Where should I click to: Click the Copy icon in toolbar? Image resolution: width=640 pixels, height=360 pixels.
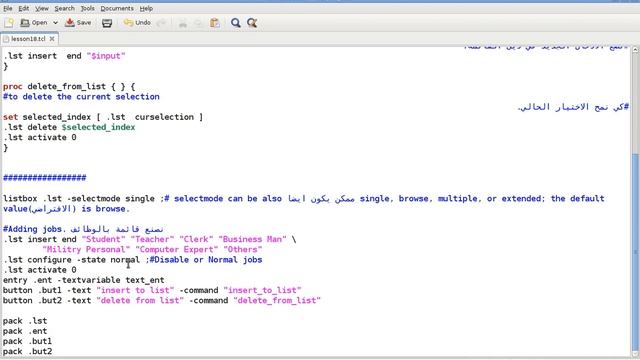[x=198, y=23]
